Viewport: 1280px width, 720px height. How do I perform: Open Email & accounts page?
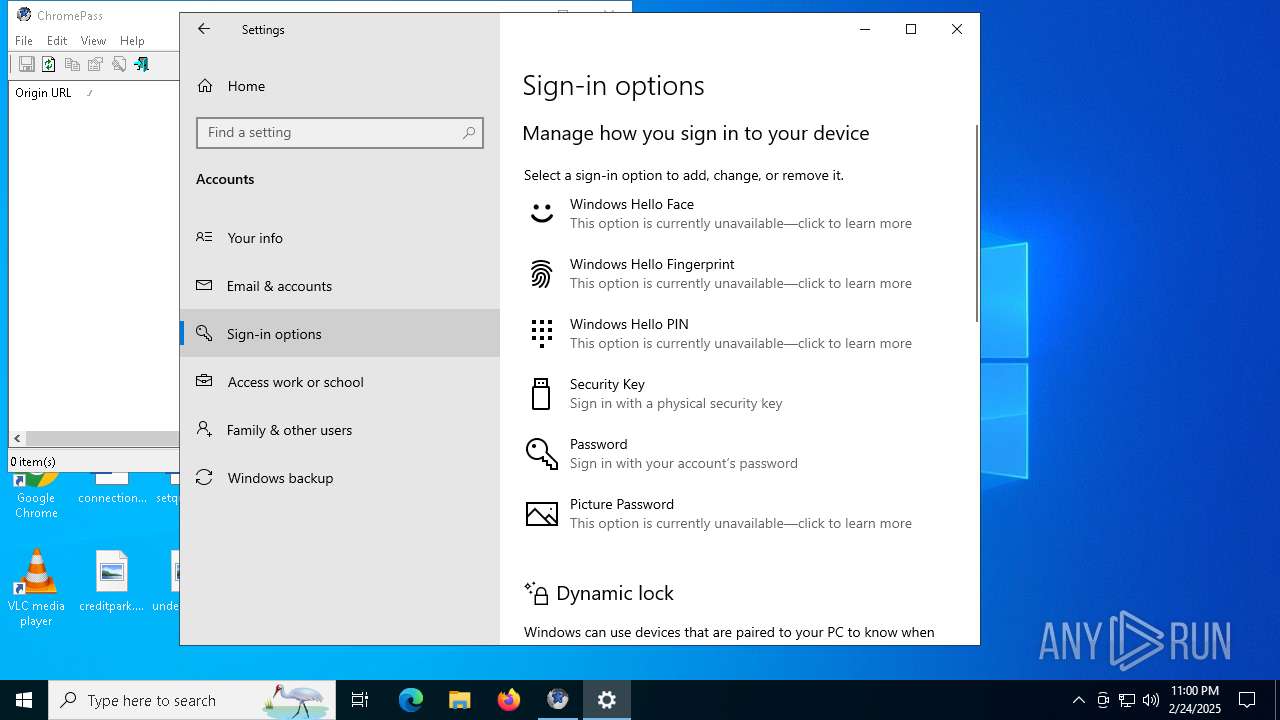(340, 286)
